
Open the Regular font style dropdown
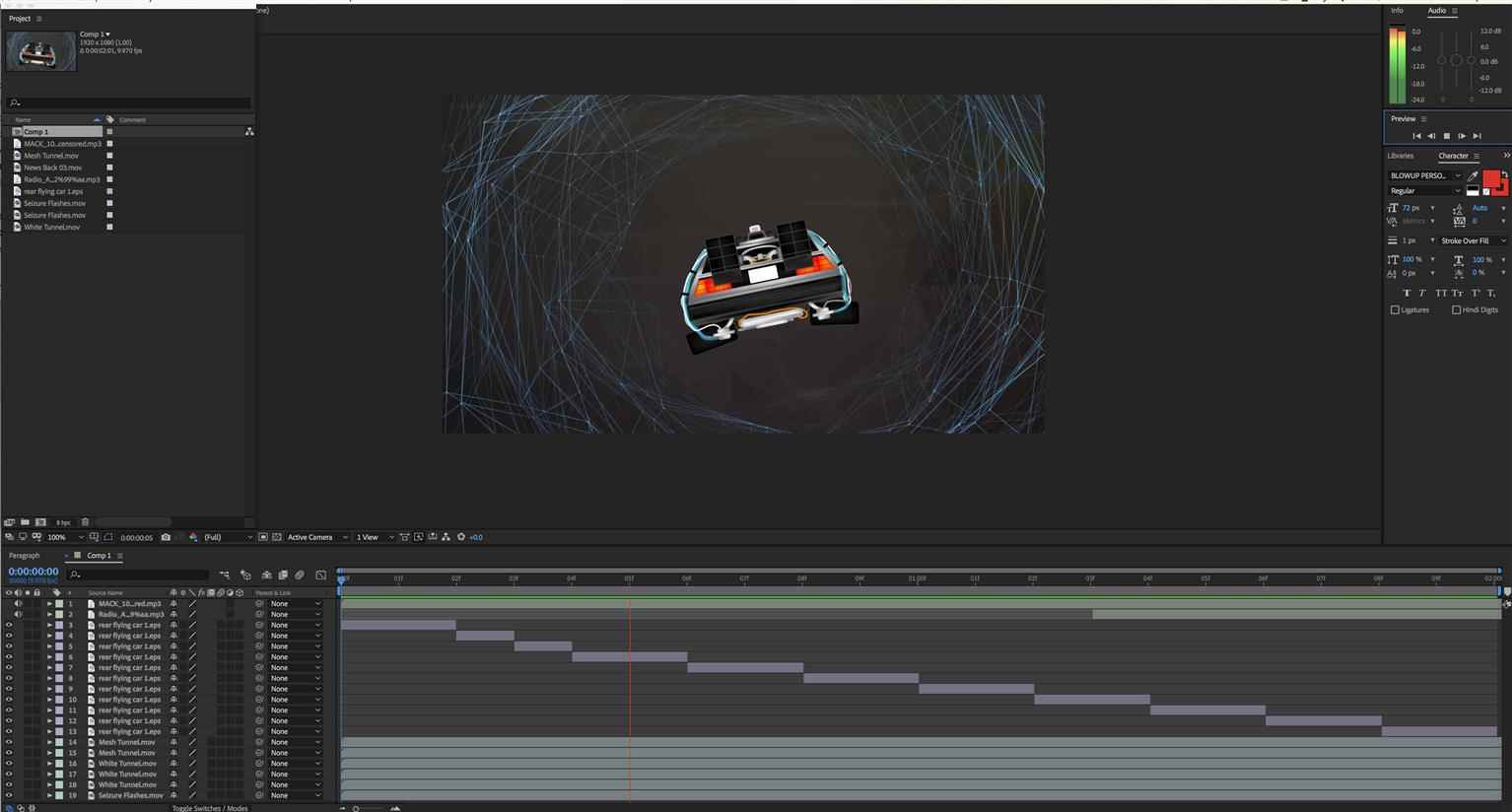click(1425, 190)
